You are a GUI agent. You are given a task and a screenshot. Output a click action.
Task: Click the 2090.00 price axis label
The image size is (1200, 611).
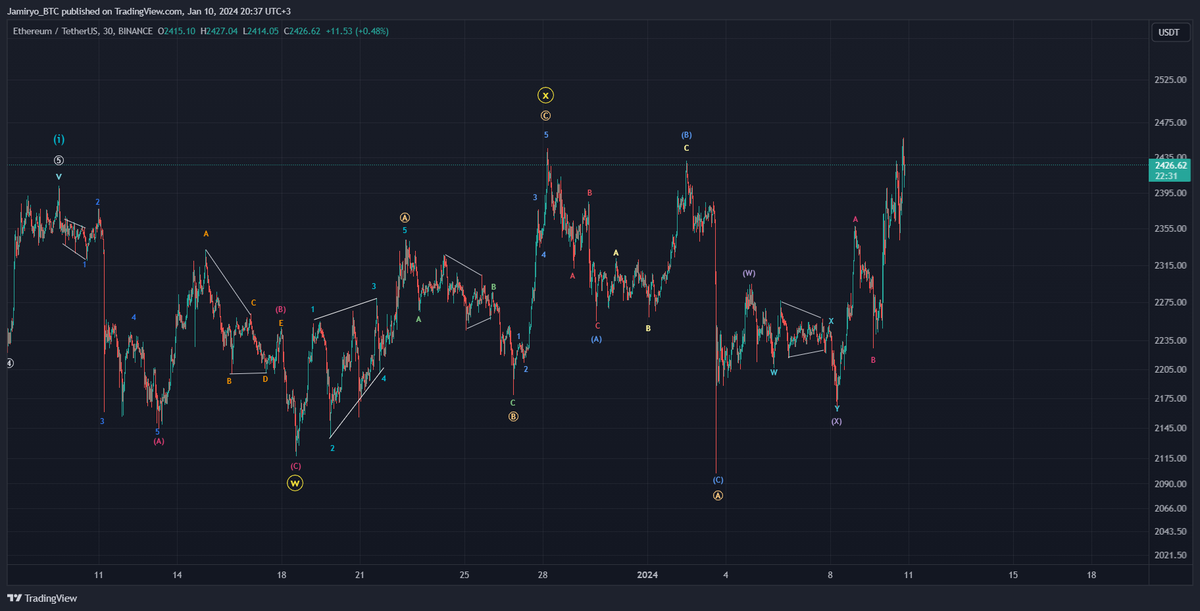pos(1169,484)
